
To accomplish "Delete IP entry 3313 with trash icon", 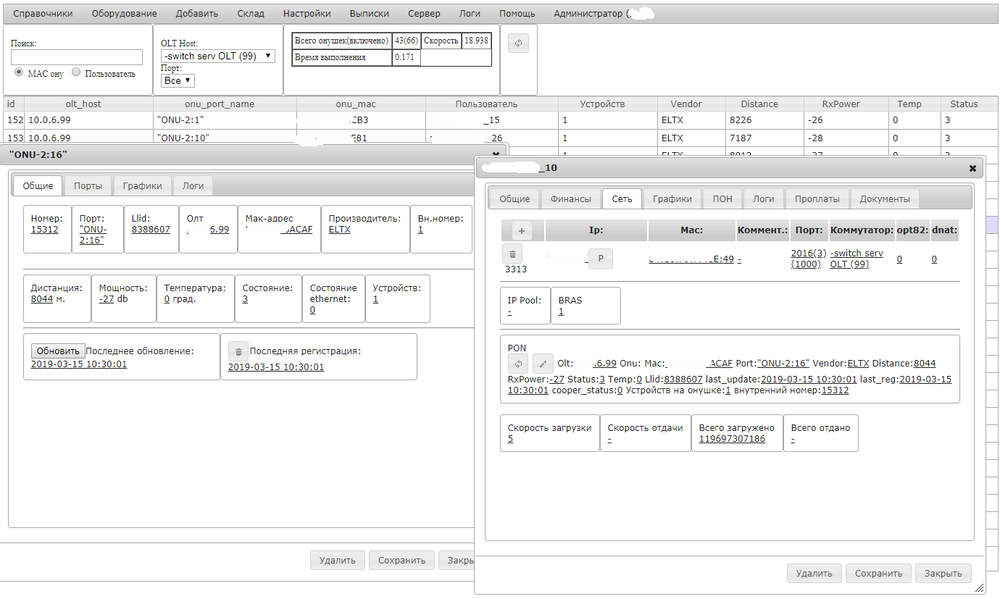I will 514,255.
